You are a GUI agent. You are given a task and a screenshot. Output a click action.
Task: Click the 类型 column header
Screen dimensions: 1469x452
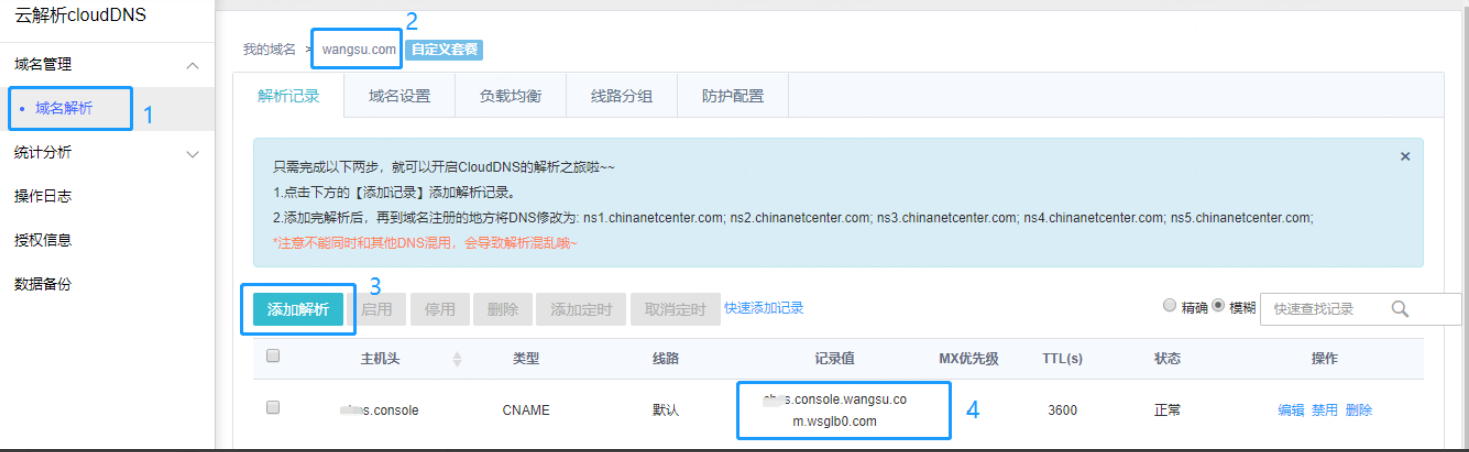526,358
